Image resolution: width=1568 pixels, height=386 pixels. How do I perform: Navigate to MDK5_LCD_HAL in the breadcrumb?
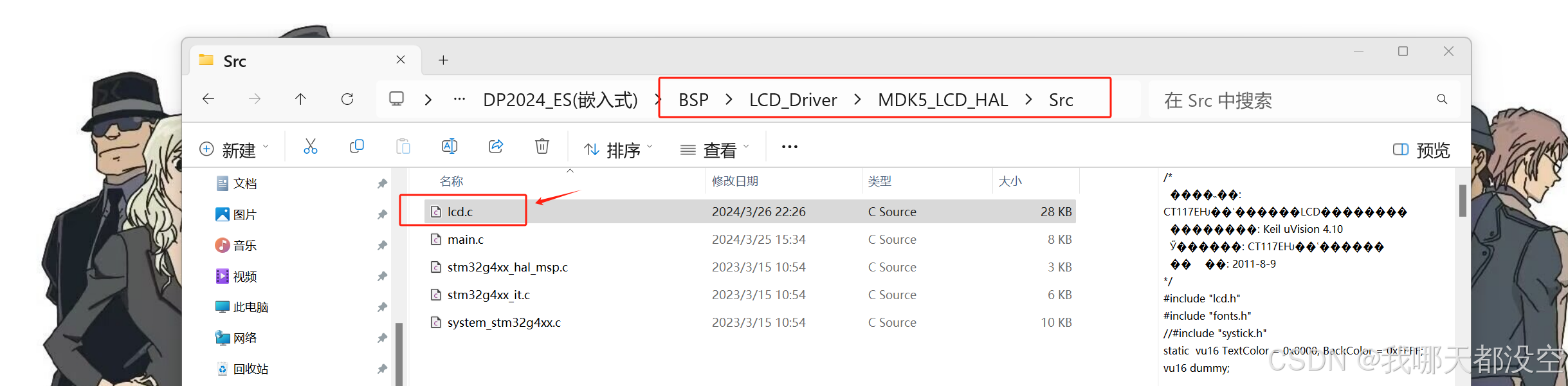tap(943, 100)
